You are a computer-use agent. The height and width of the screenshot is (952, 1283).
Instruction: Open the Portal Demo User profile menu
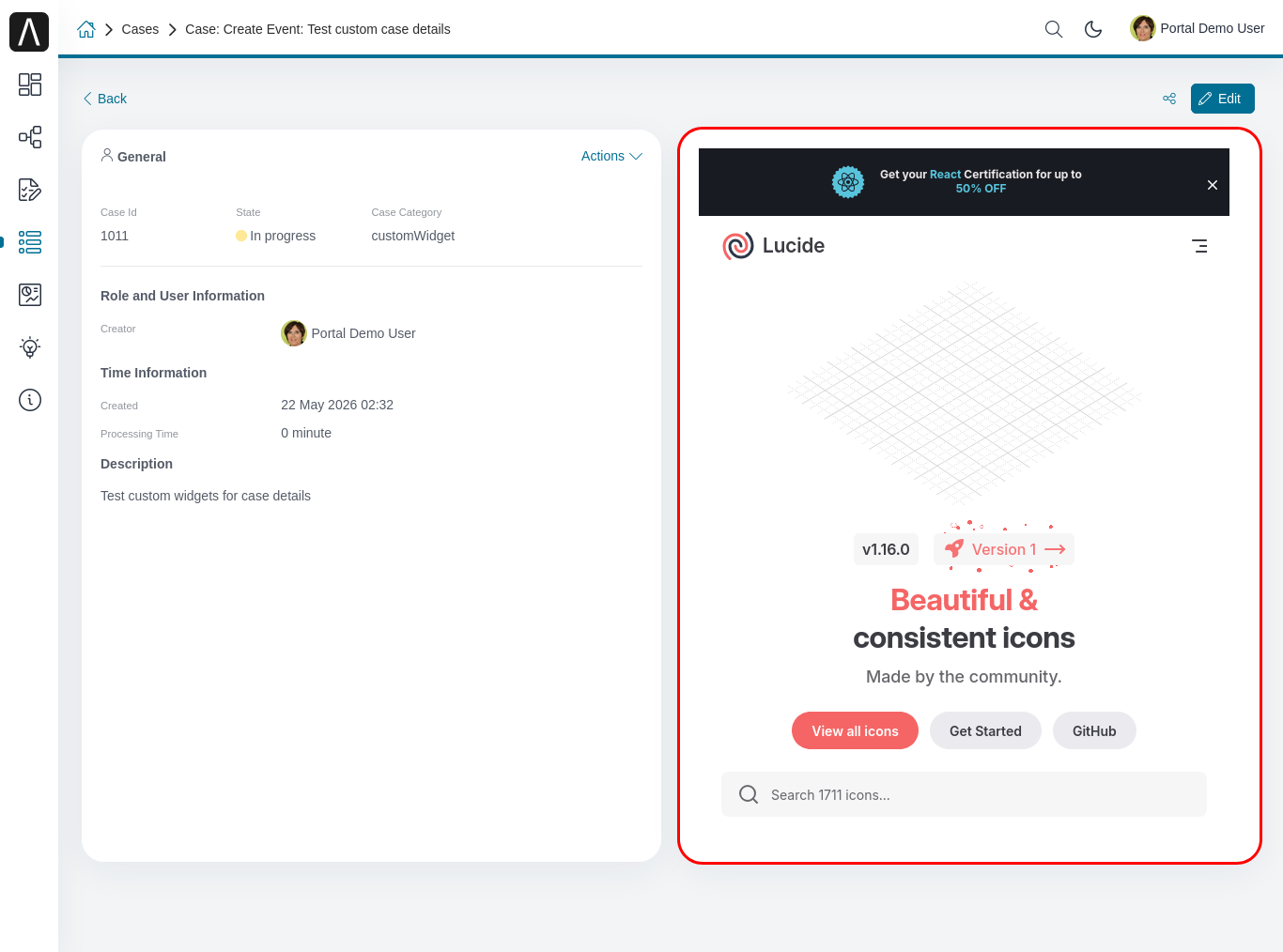pyautogui.click(x=1198, y=28)
